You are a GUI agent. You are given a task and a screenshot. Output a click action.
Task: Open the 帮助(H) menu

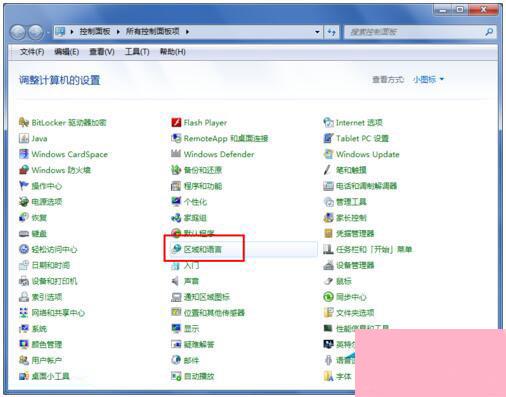tap(172, 52)
